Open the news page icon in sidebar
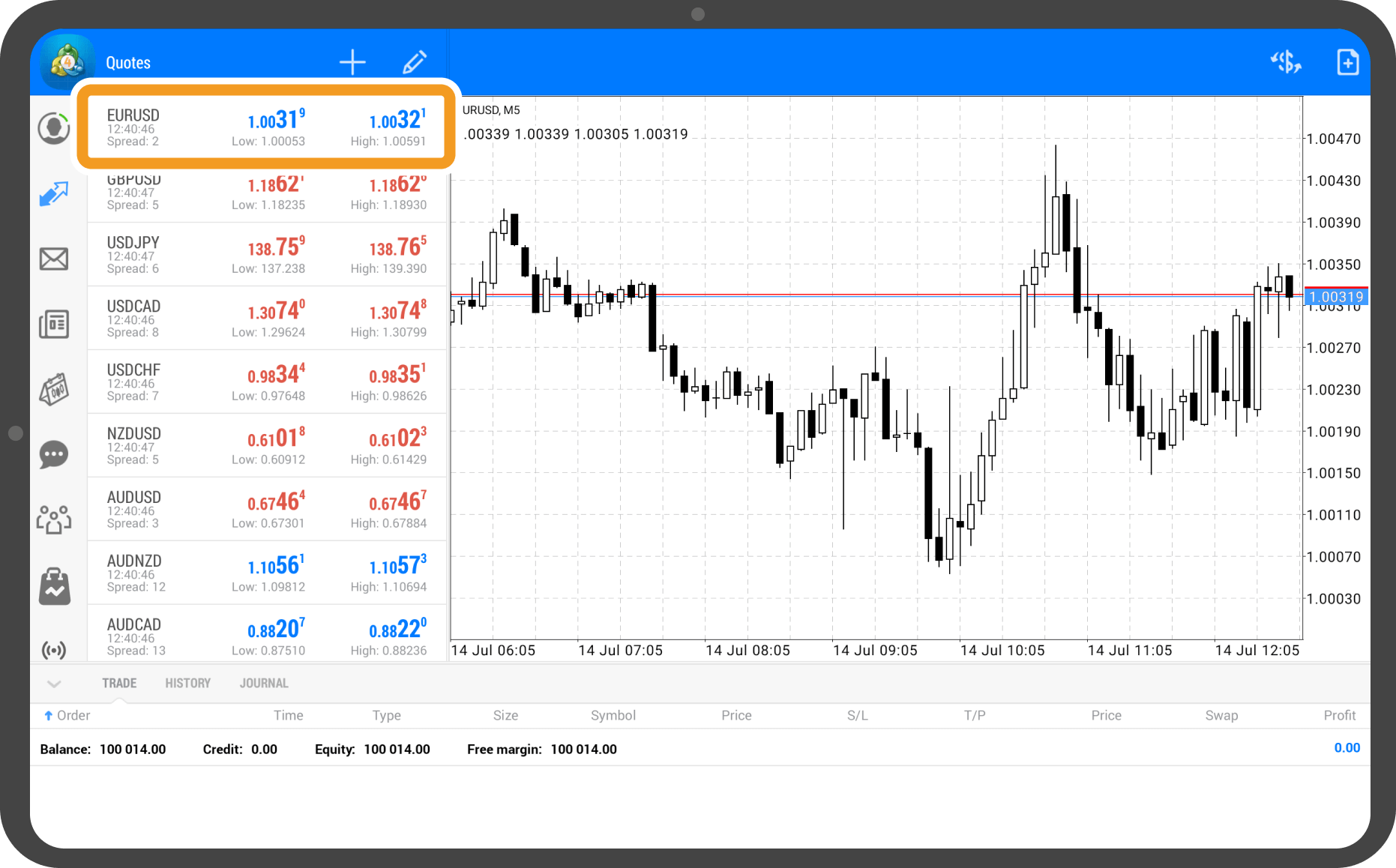Viewport: 1396px width, 868px height. (54, 324)
